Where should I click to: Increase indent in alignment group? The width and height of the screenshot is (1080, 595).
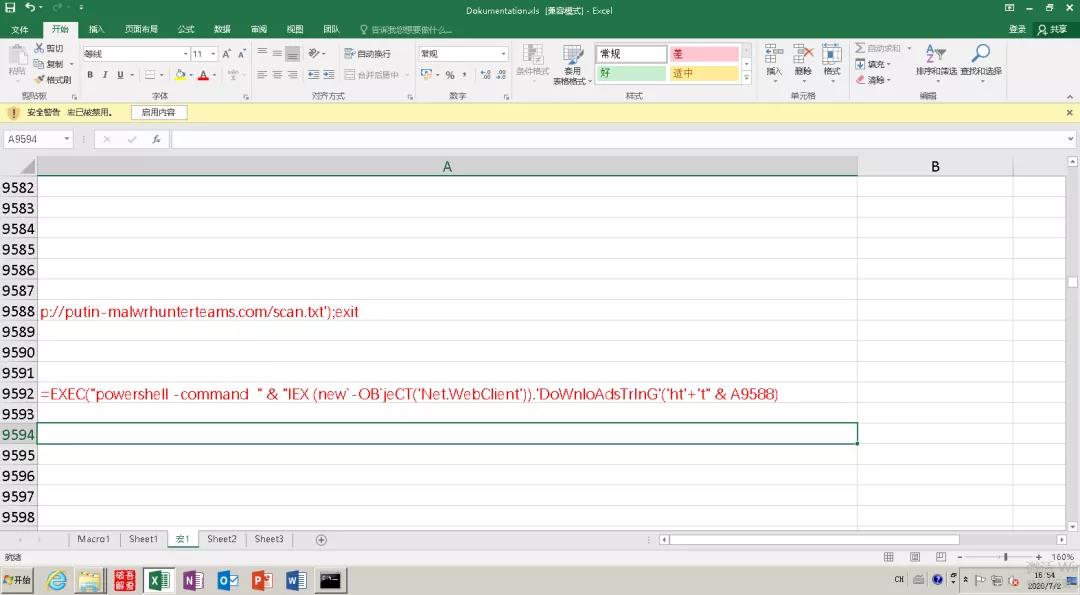[329, 74]
